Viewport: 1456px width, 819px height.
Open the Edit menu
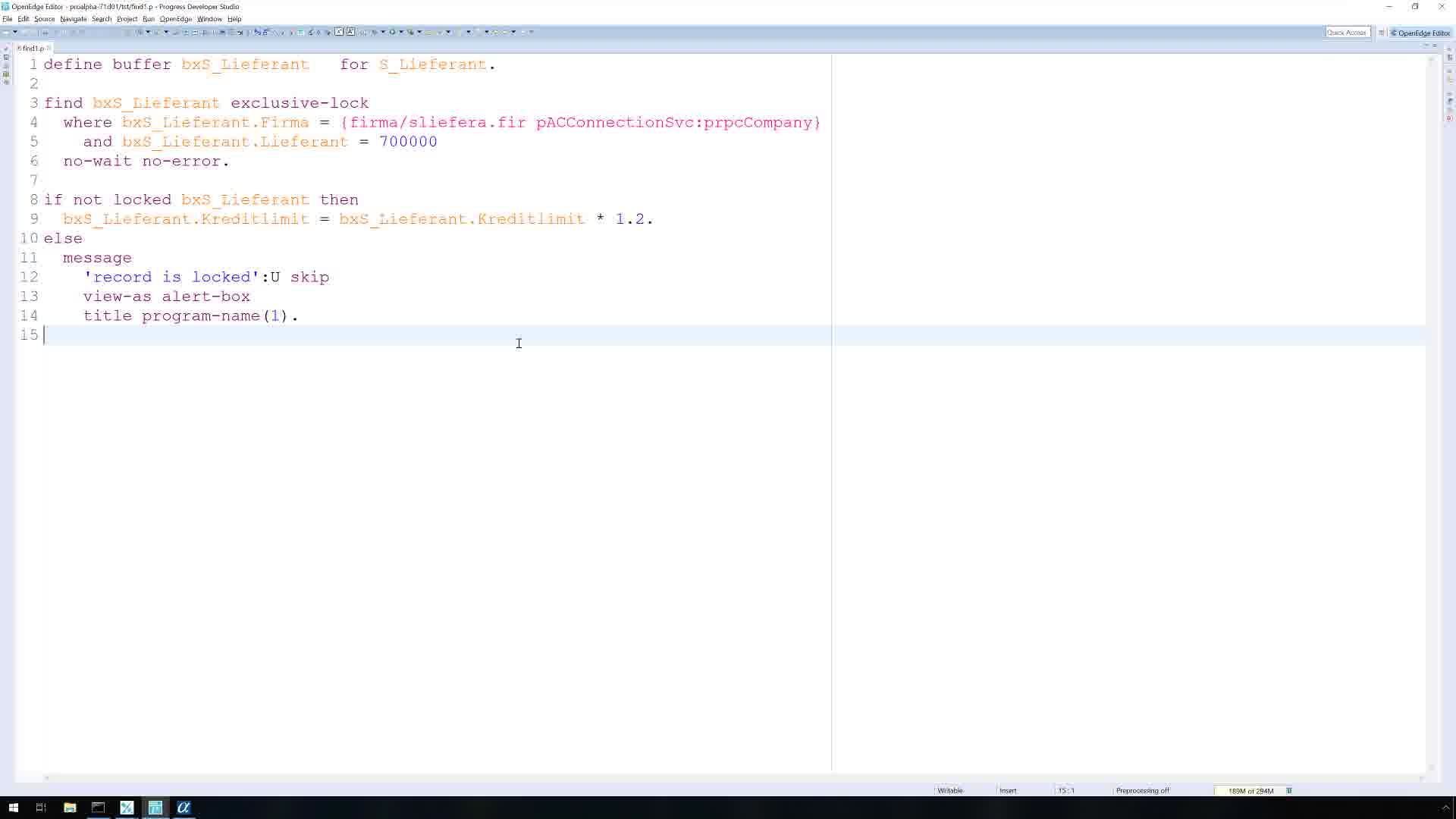pos(24,19)
